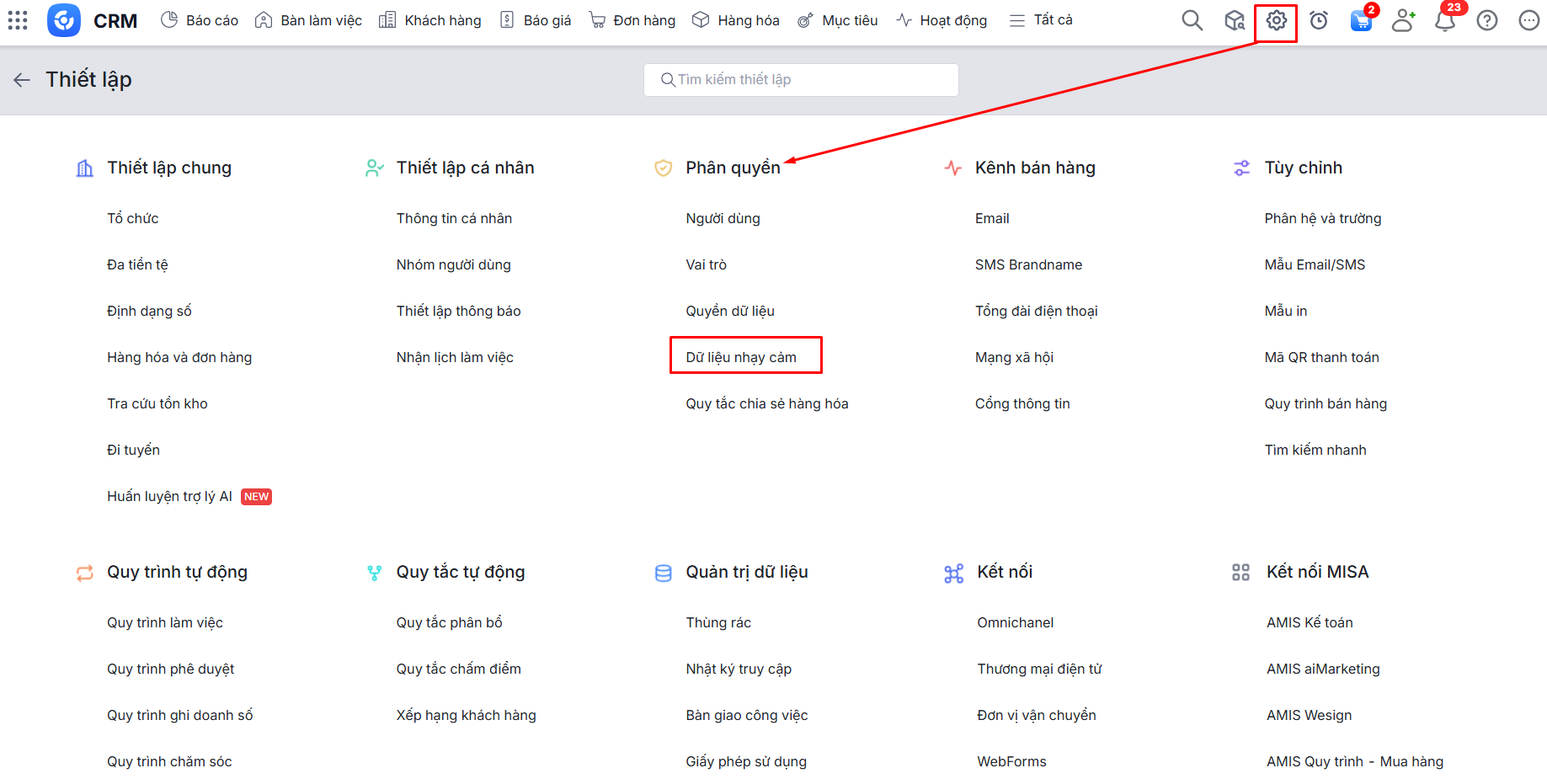
Task: Click the help question mark icon
Action: click(1487, 20)
